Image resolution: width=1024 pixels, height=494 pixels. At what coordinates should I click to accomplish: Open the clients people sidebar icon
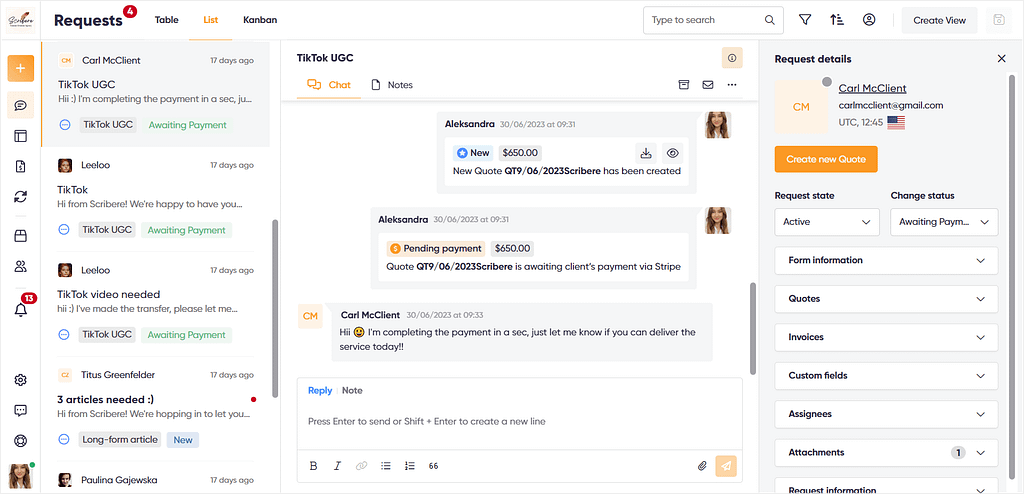point(20,267)
